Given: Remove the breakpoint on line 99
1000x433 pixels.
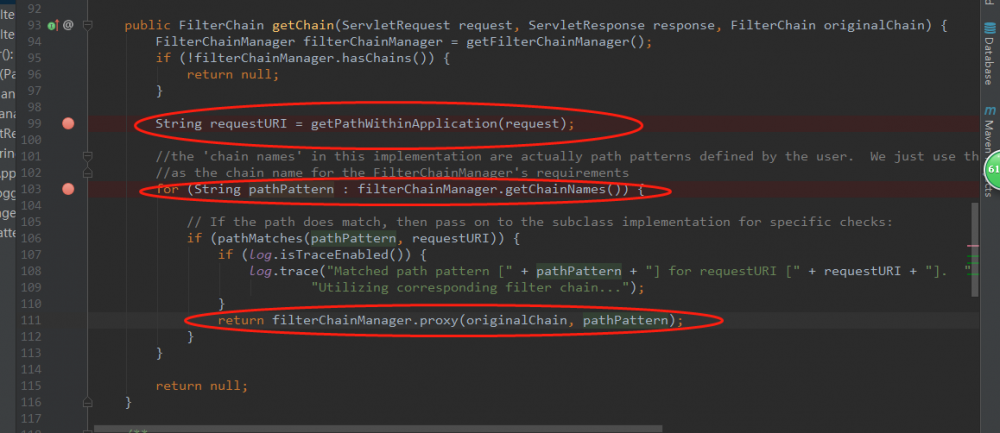Looking at the screenshot, I should point(68,124).
